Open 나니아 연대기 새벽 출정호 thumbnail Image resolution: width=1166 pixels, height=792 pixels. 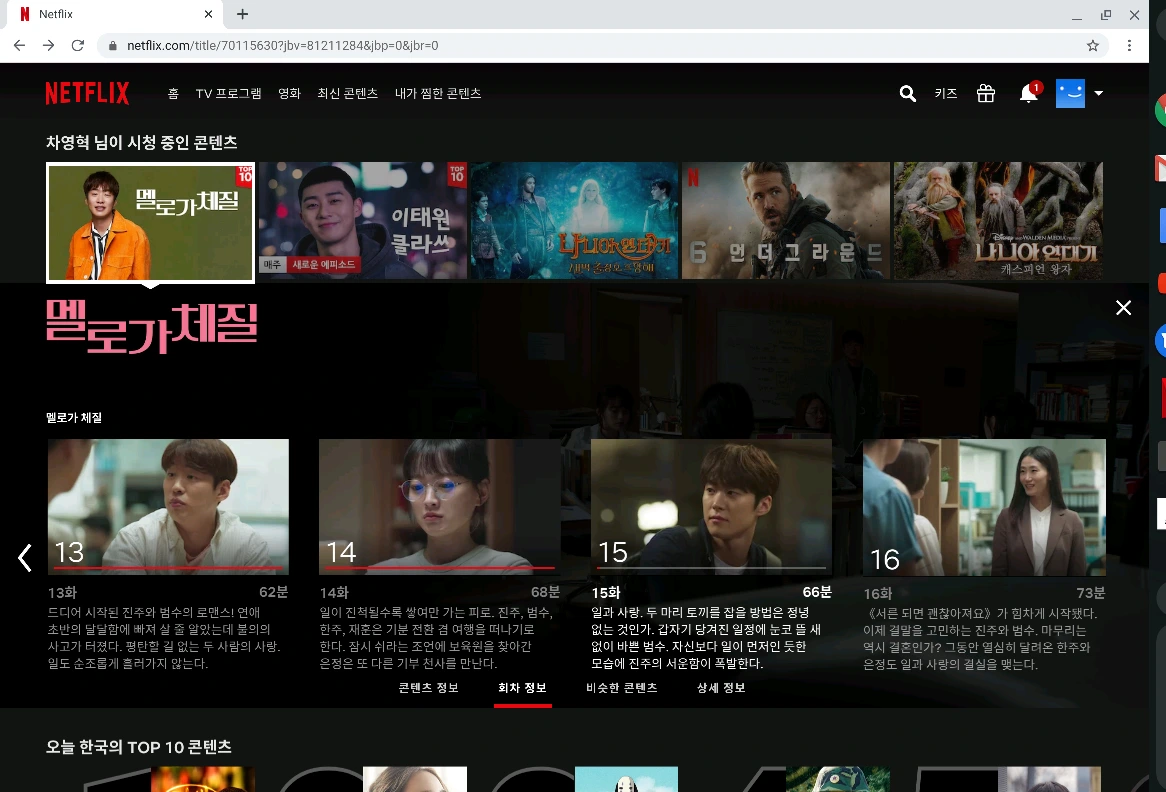[574, 220]
